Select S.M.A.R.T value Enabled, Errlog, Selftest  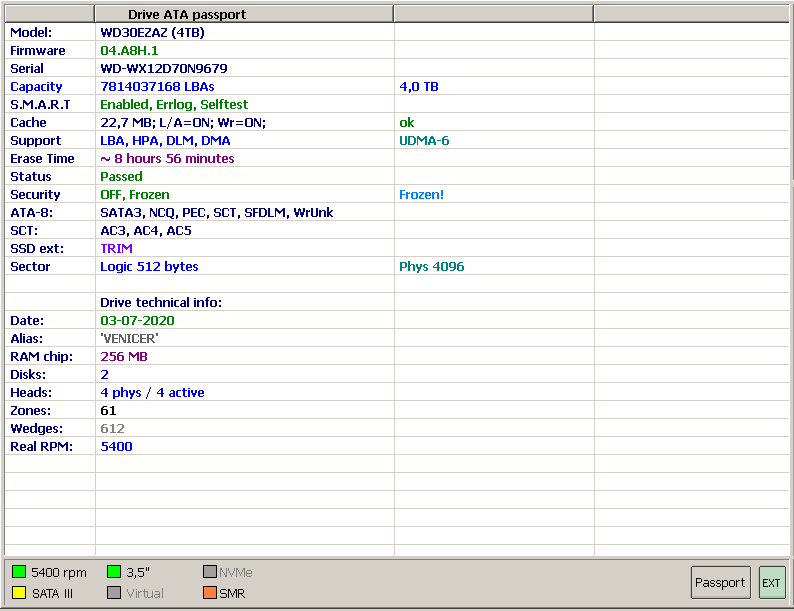pyautogui.click(x=174, y=104)
